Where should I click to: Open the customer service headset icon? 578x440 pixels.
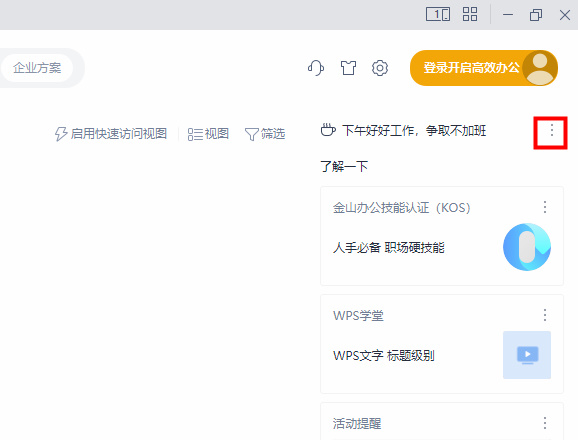coord(316,68)
